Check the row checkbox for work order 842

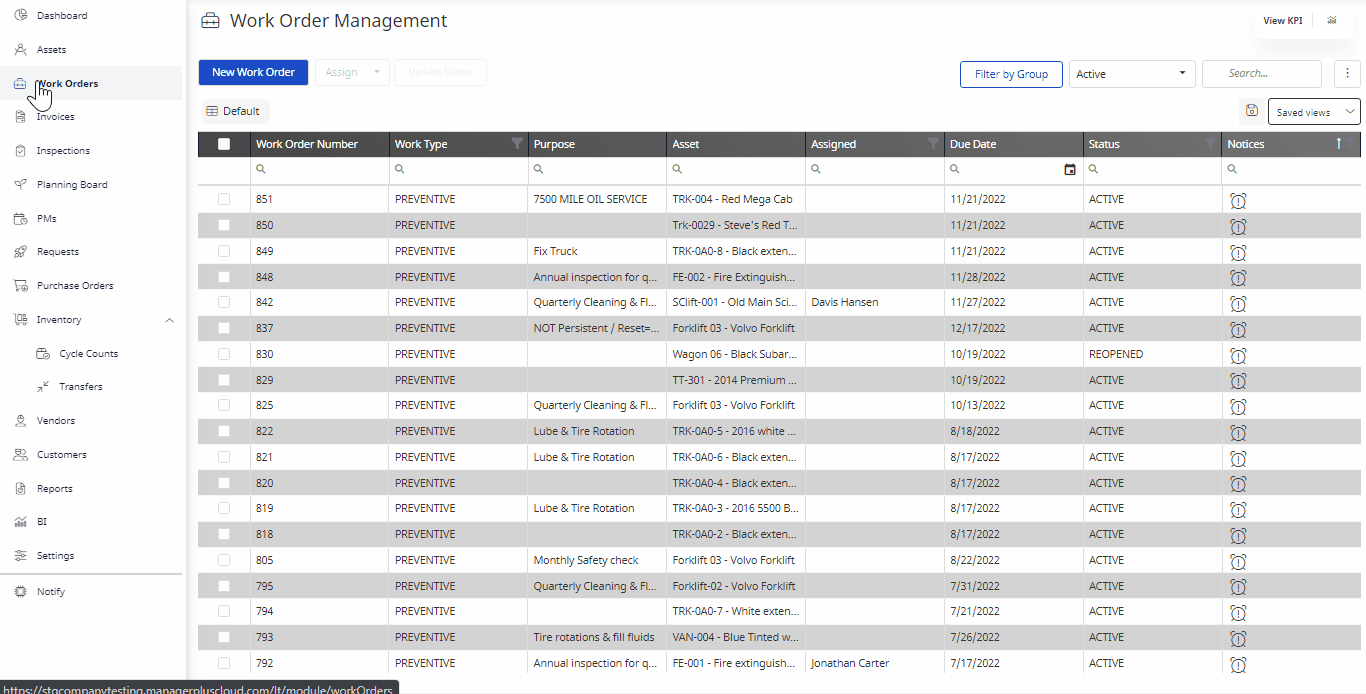coord(223,302)
